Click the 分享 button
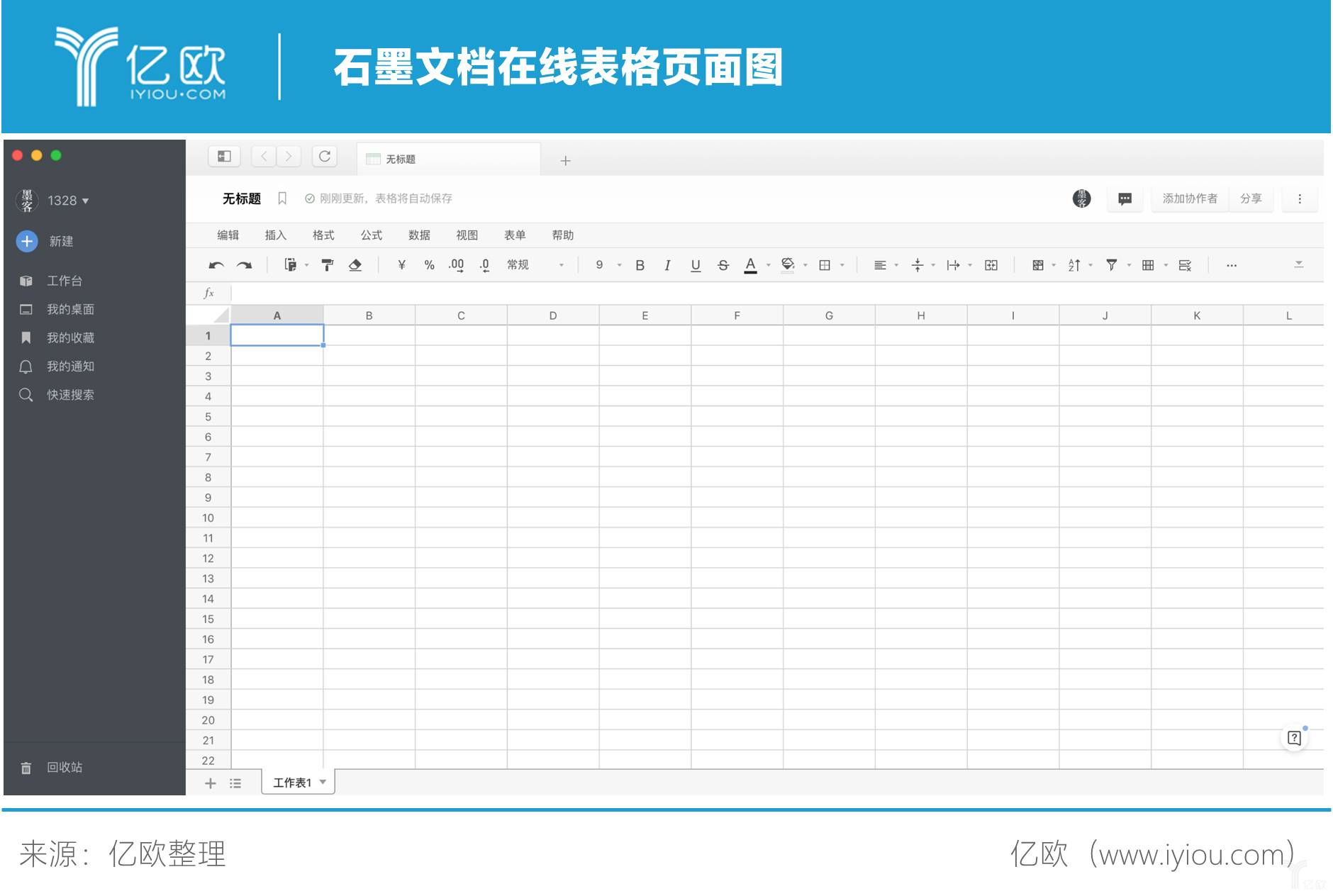The width and height of the screenshot is (1333, 896). pyautogui.click(x=1251, y=198)
